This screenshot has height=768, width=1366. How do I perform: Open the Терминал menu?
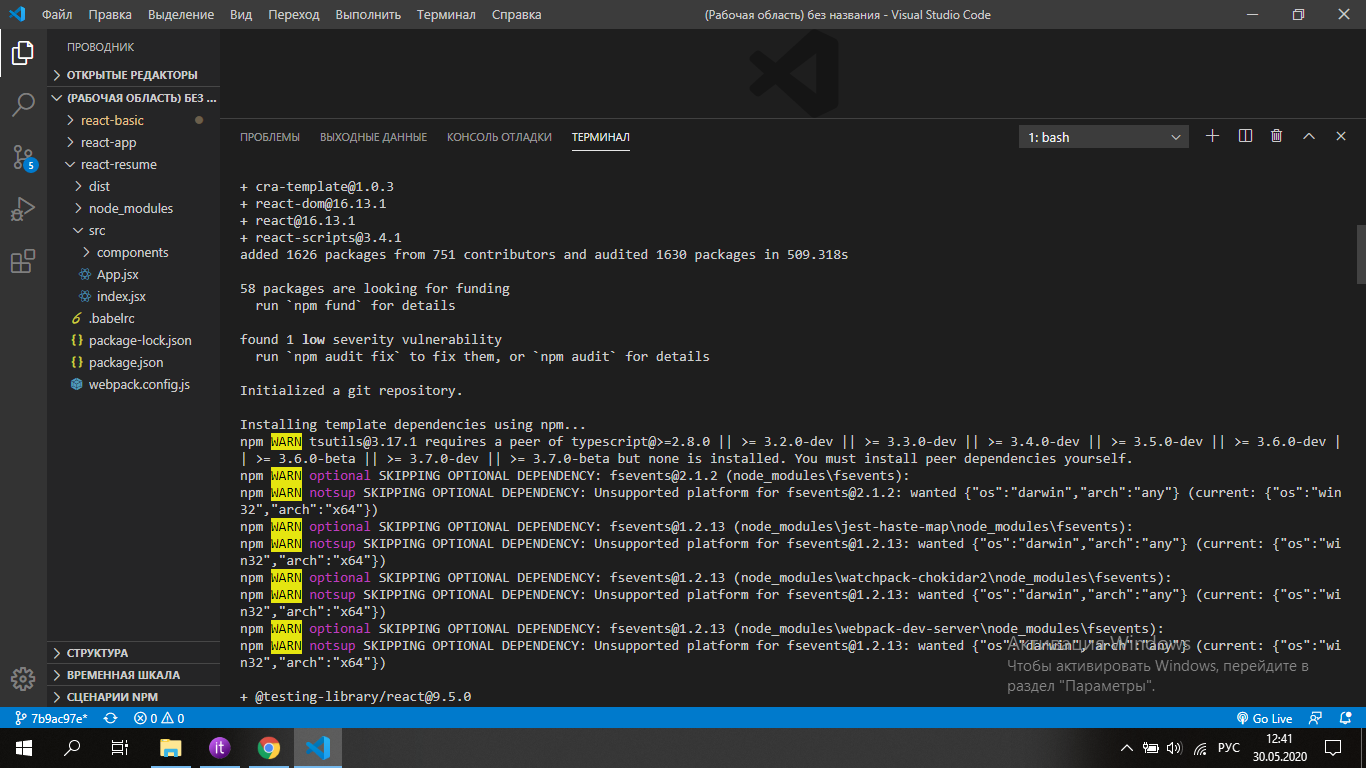(446, 14)
